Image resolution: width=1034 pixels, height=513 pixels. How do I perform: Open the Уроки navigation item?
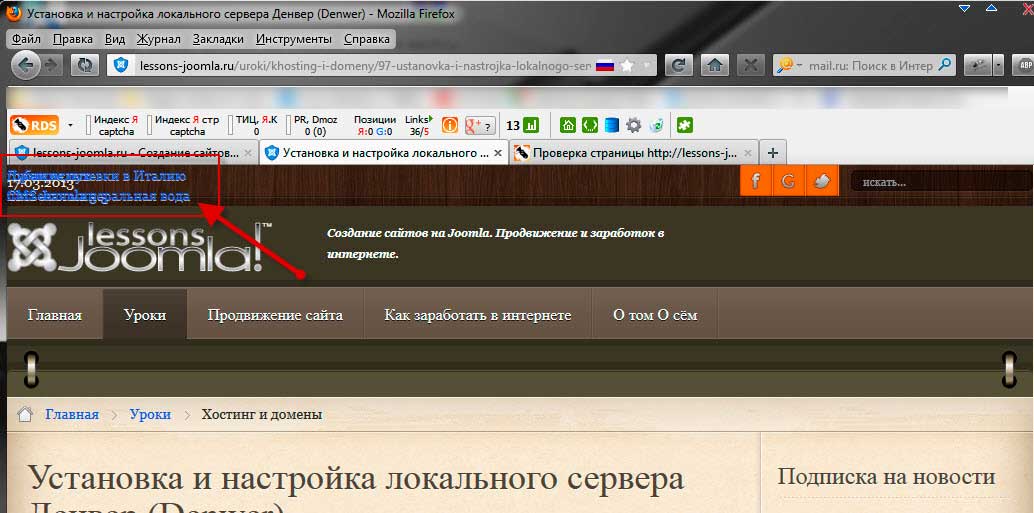[x=145, y=315]
